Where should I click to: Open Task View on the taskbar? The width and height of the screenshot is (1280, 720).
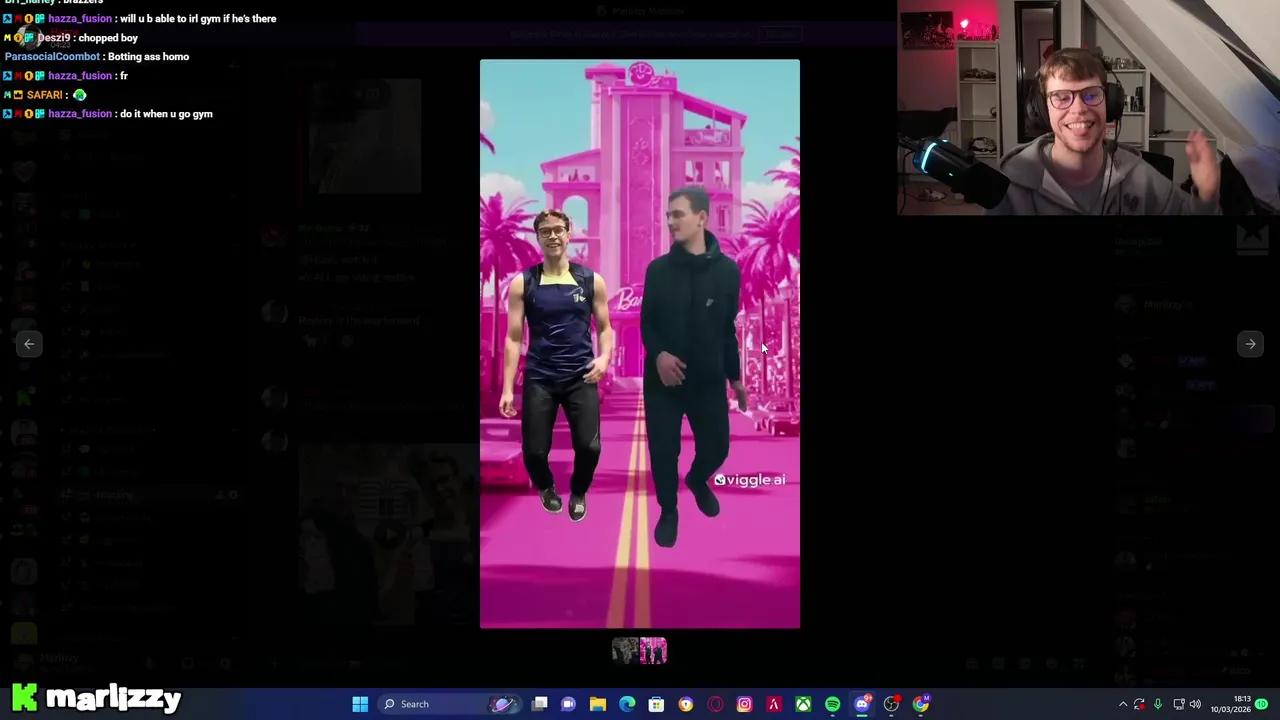pyautogui.click(x=540, y=704)
